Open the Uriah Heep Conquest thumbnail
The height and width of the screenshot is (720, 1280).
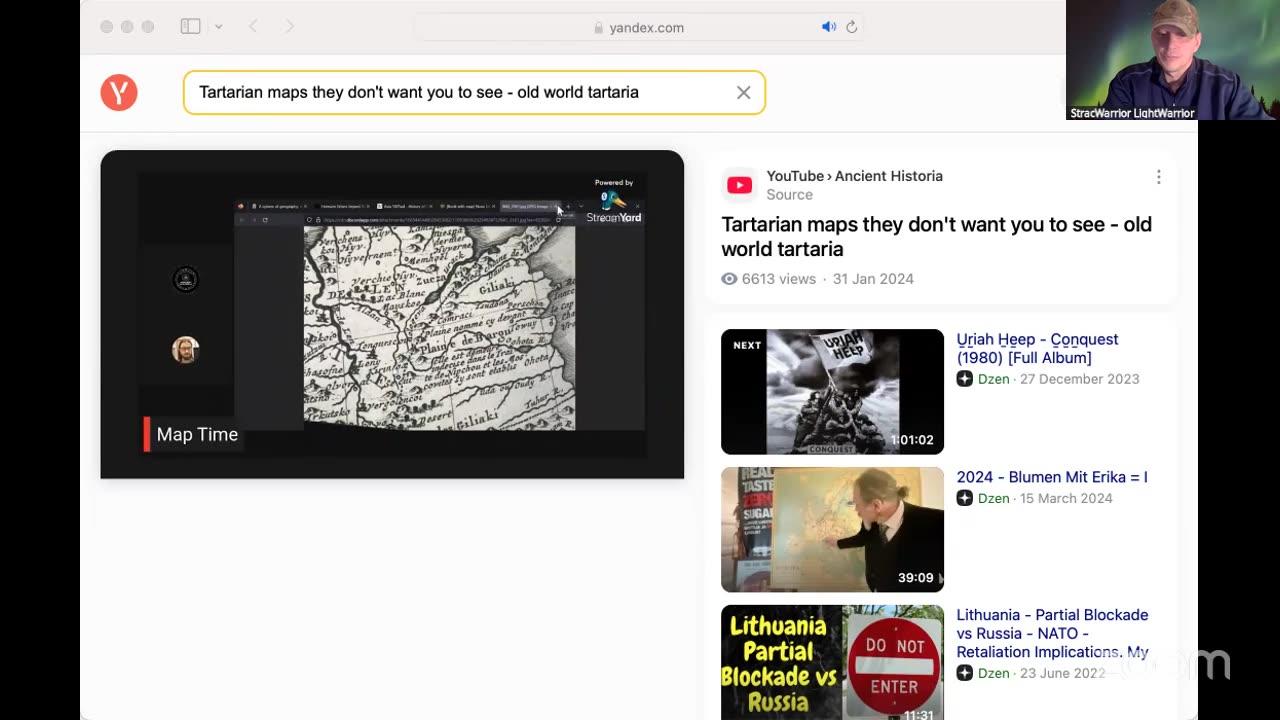tap(832, 391)
